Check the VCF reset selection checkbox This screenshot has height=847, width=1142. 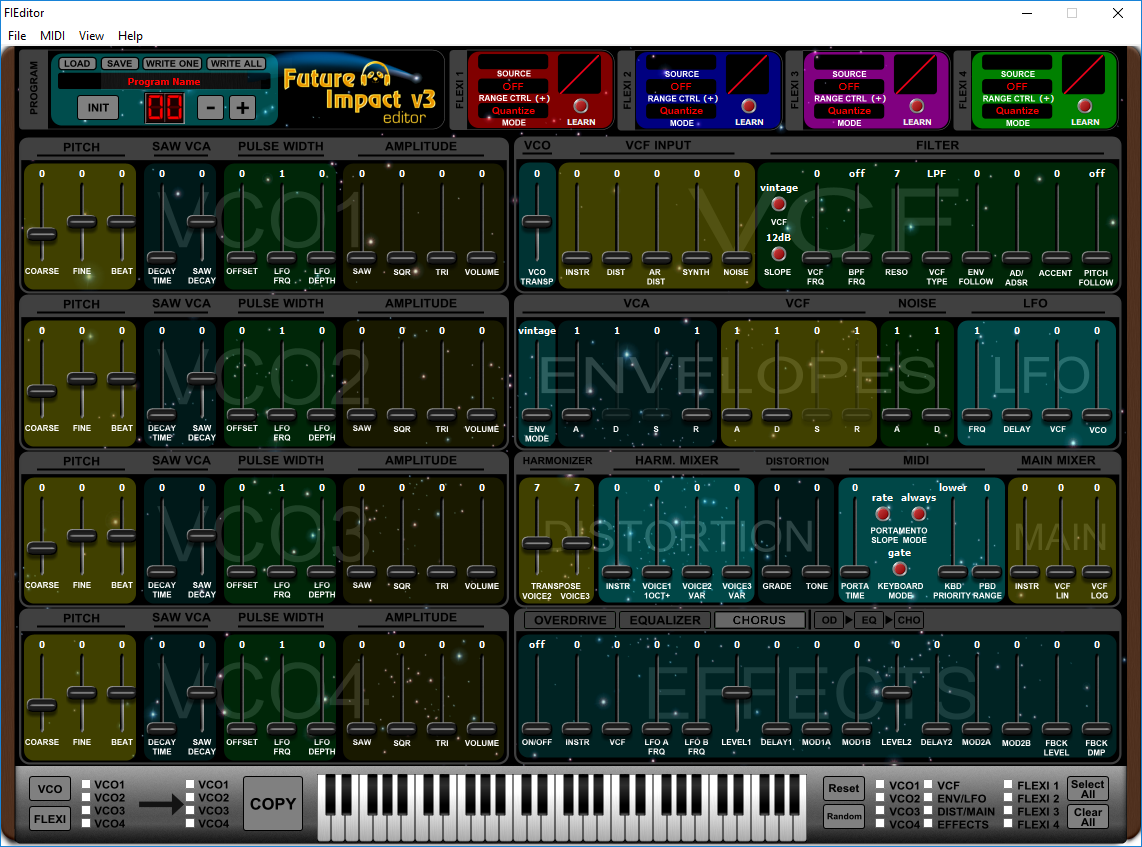(x=929, y=785)
